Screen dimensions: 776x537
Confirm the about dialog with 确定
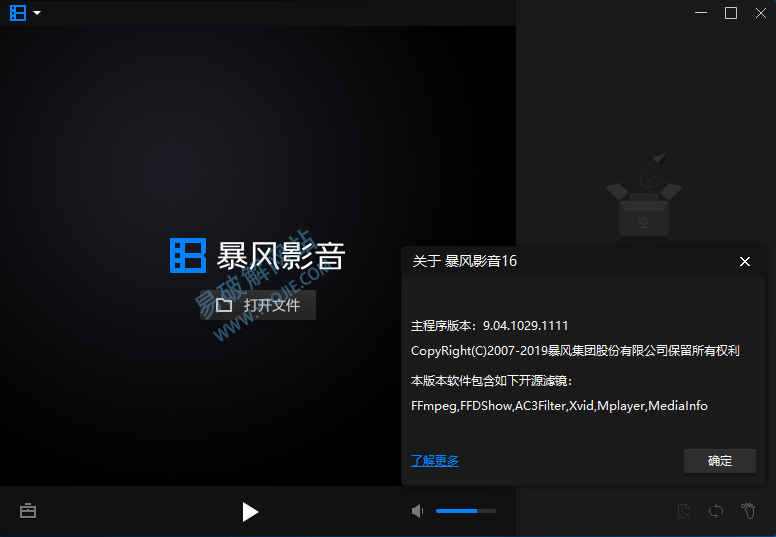[x=720, y=461]
